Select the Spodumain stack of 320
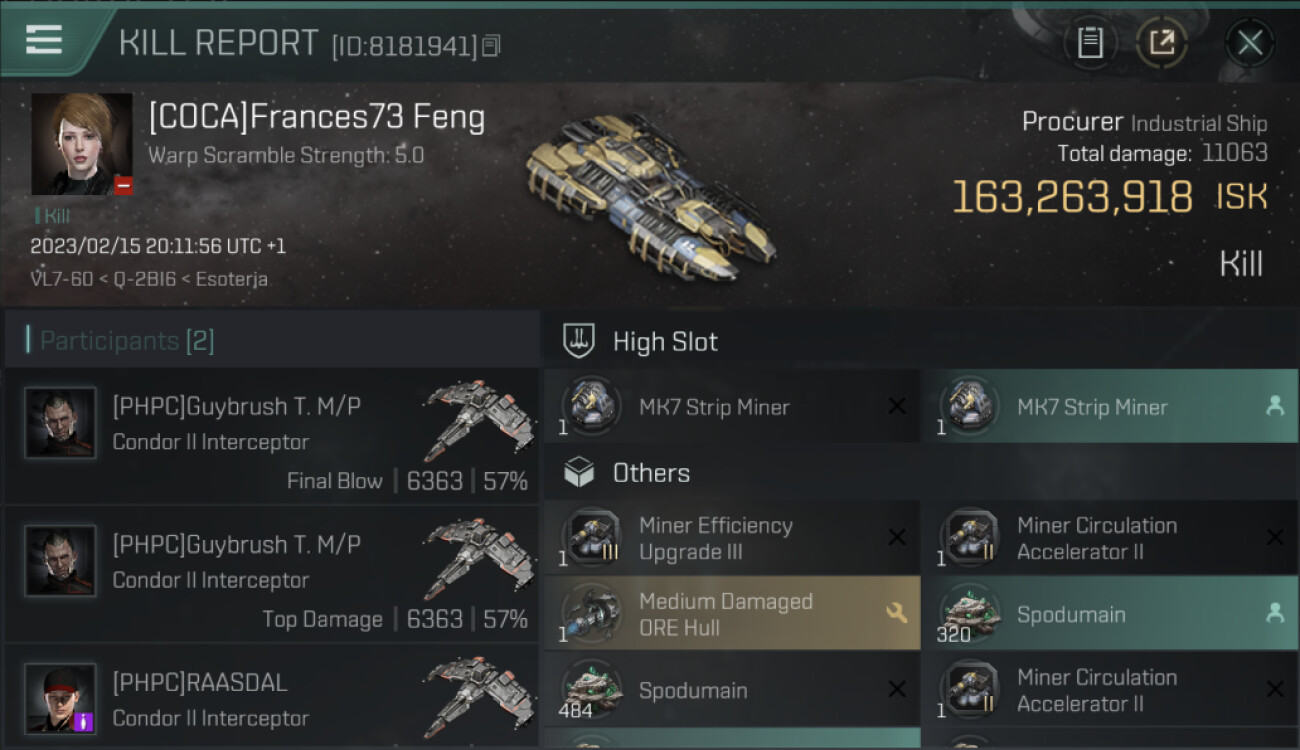The image size is (1300, 750). tap(1110, 614)
